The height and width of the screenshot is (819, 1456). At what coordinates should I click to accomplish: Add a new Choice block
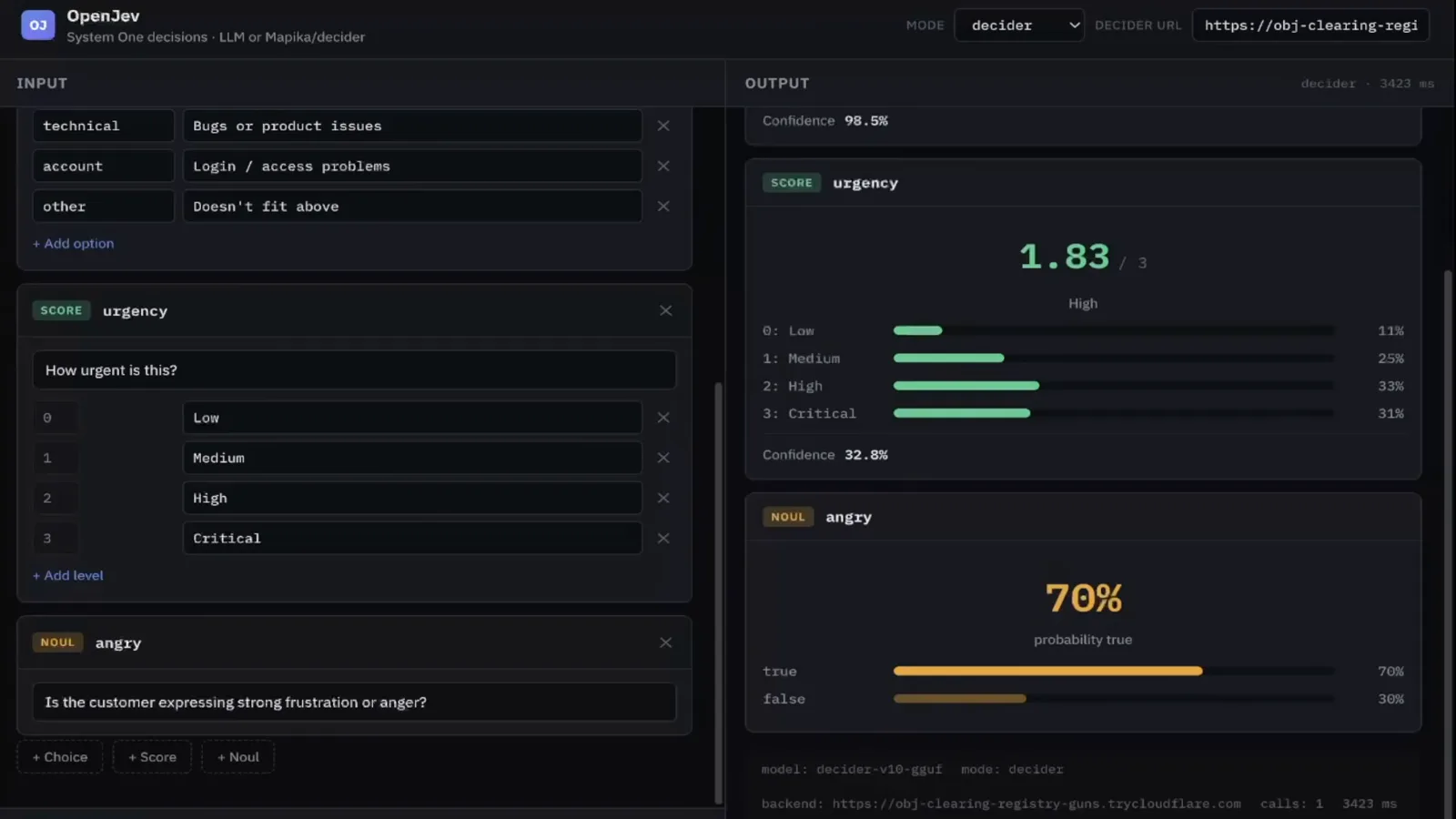[60, 757]
